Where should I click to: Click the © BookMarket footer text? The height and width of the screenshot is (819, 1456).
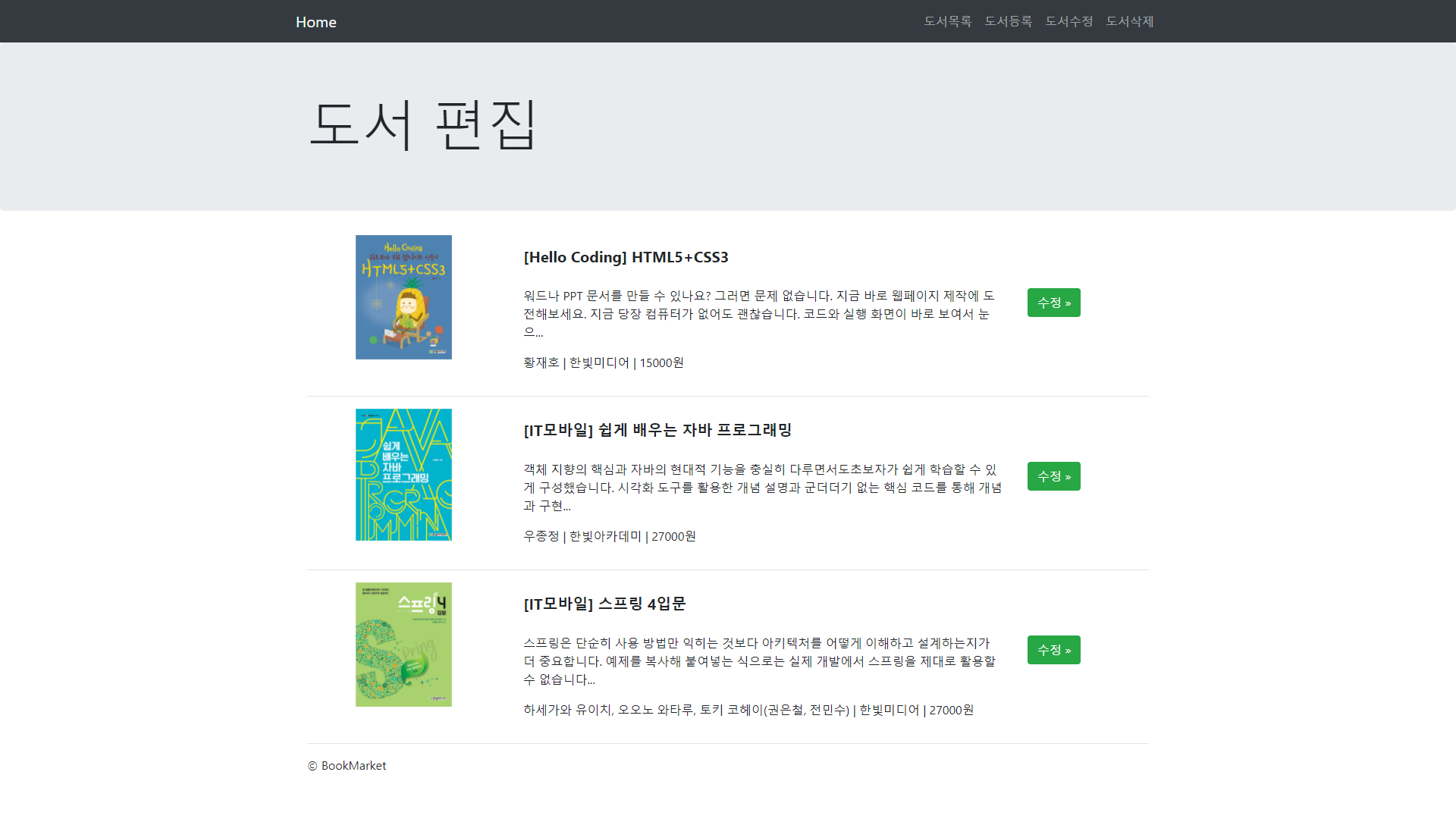point(347,766)
